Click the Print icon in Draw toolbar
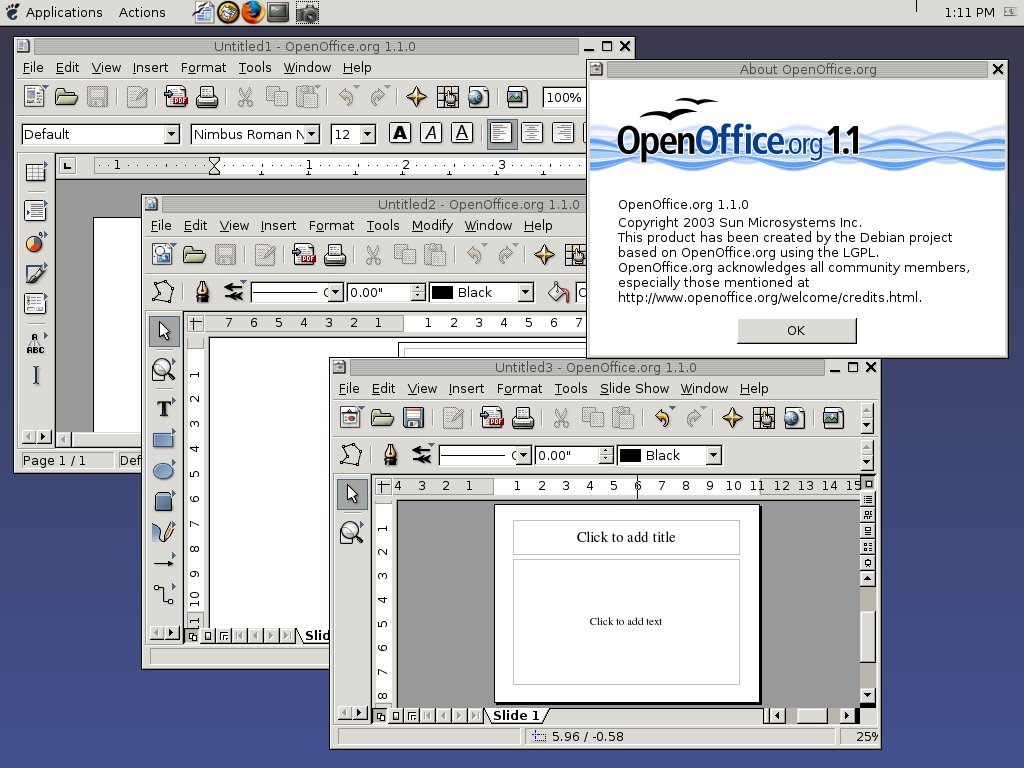1024x768 pixels. (335, 255)
